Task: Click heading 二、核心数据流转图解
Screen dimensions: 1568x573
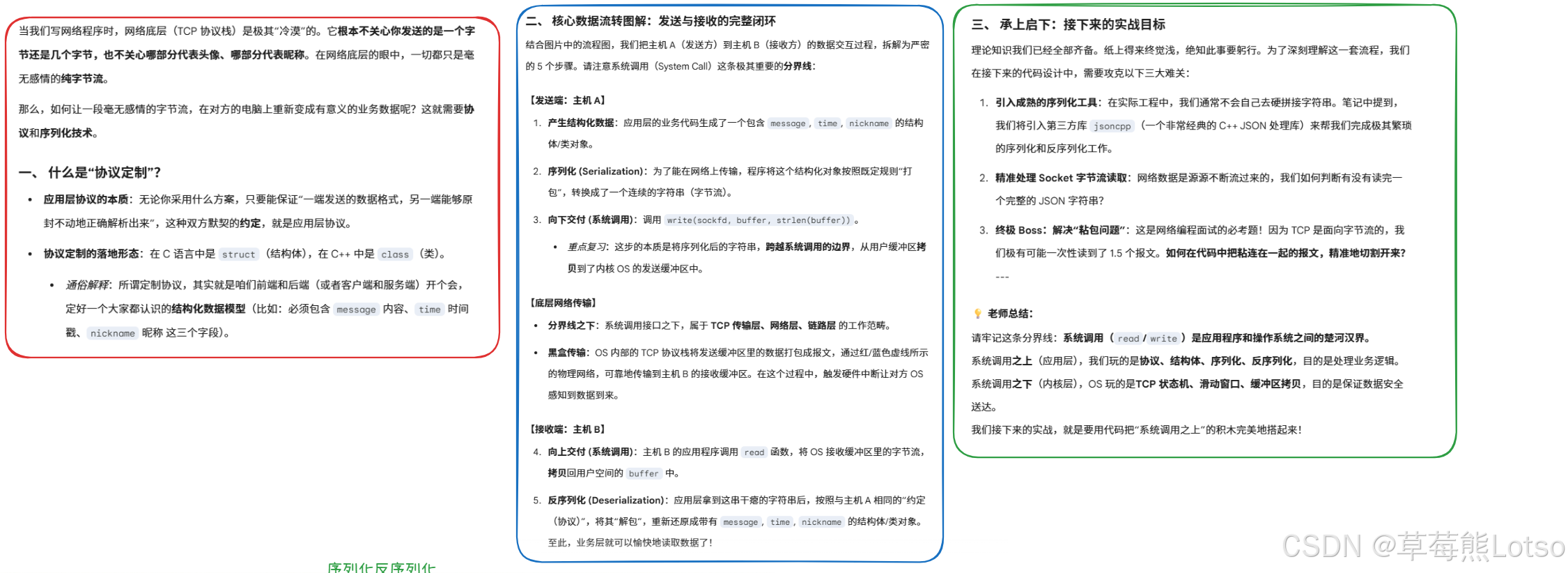Action: pyautogui.click(x=651, y=21)
